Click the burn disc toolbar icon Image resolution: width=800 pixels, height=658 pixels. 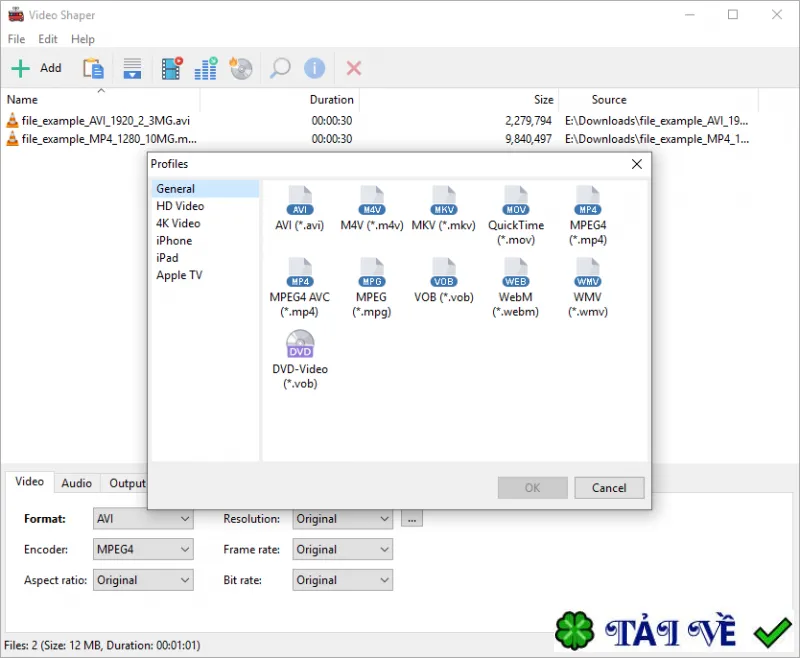tap(241, 68)
